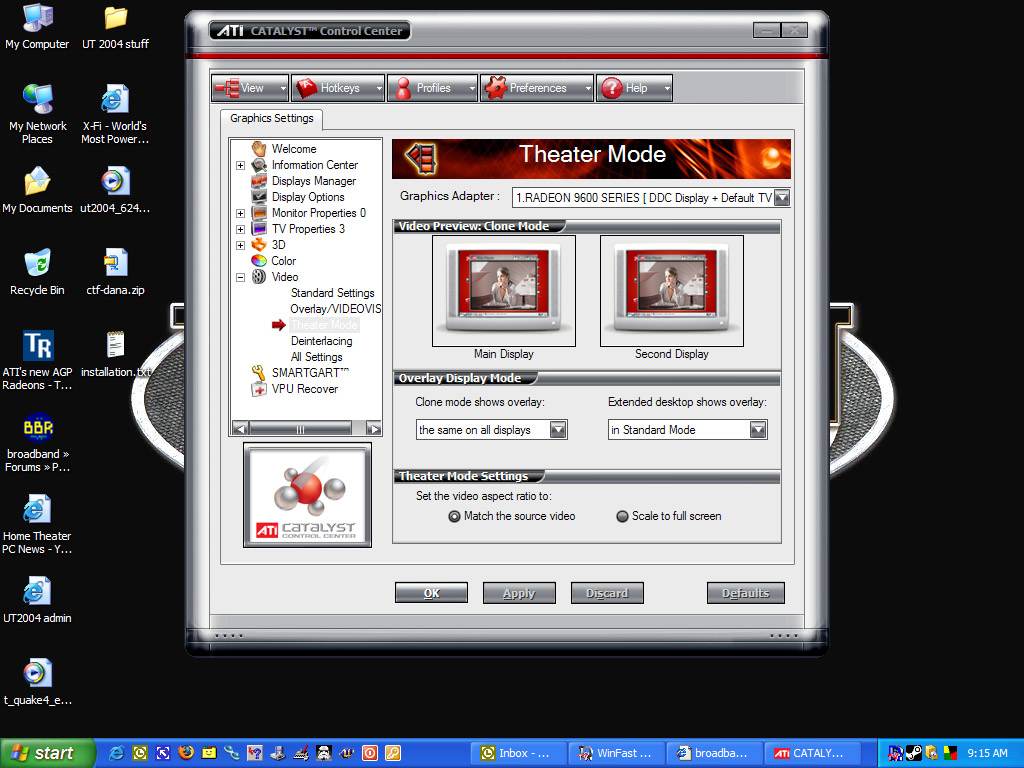The height and width of the screenshot is (768, 1024).
Task: Switch to WinFast taskbar button
Action: [616, 753]
